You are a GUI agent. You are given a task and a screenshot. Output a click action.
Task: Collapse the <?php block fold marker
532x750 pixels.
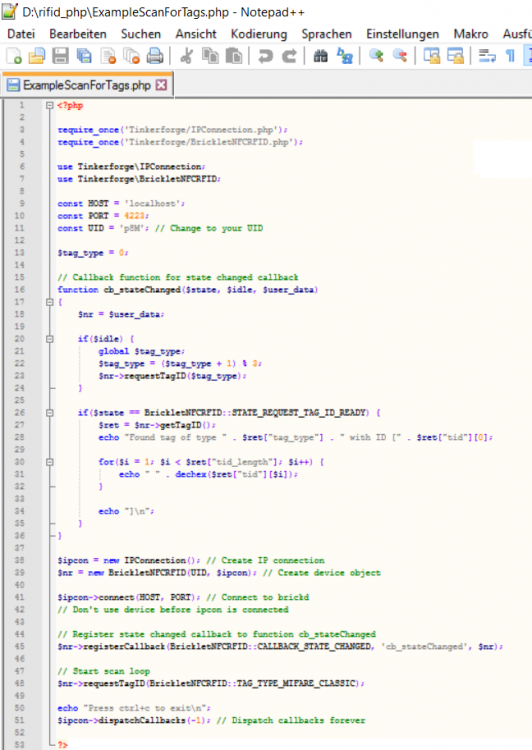(50, 105)
